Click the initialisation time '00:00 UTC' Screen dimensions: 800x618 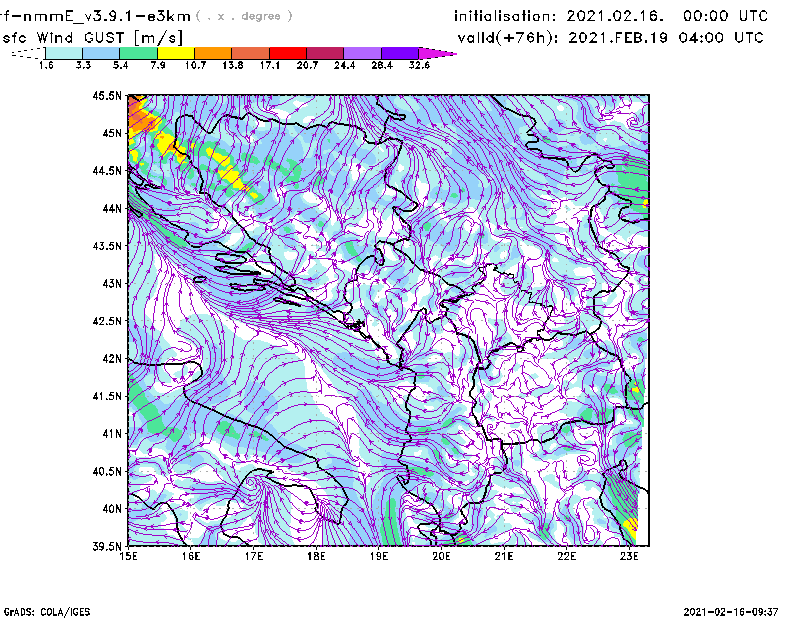726,16
